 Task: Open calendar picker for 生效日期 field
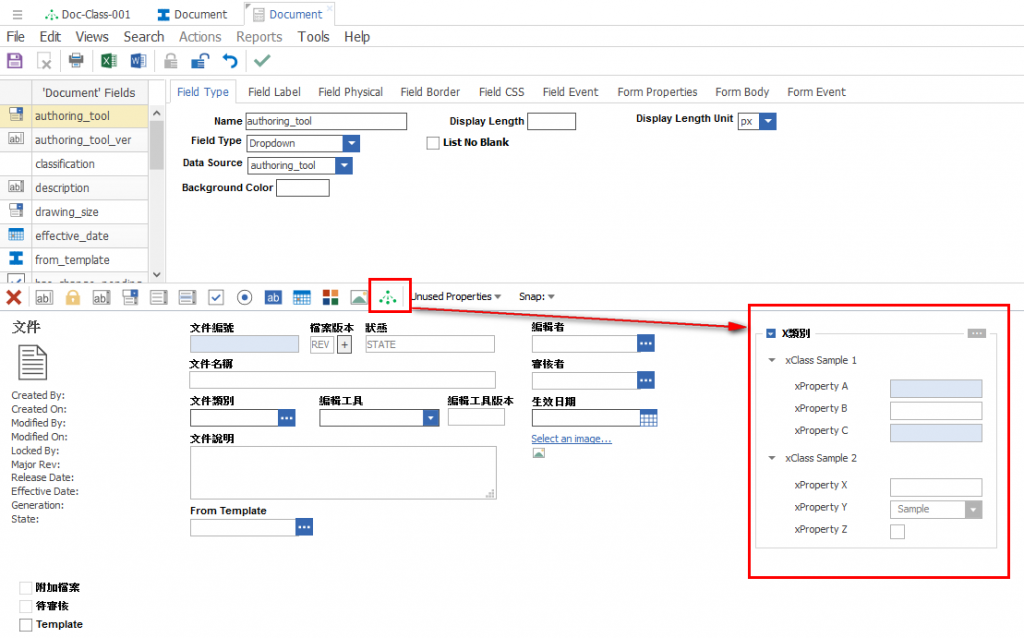point(648,419)
